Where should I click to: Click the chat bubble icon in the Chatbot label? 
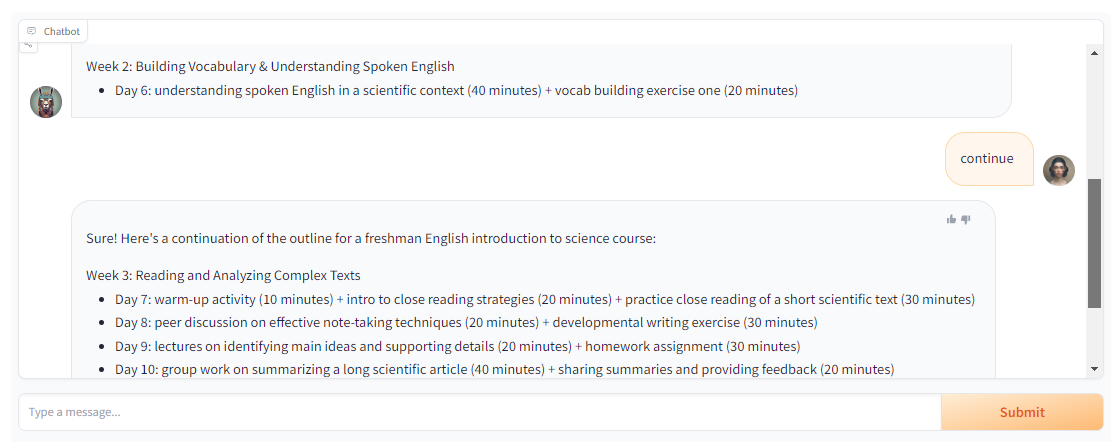[31, 31]
